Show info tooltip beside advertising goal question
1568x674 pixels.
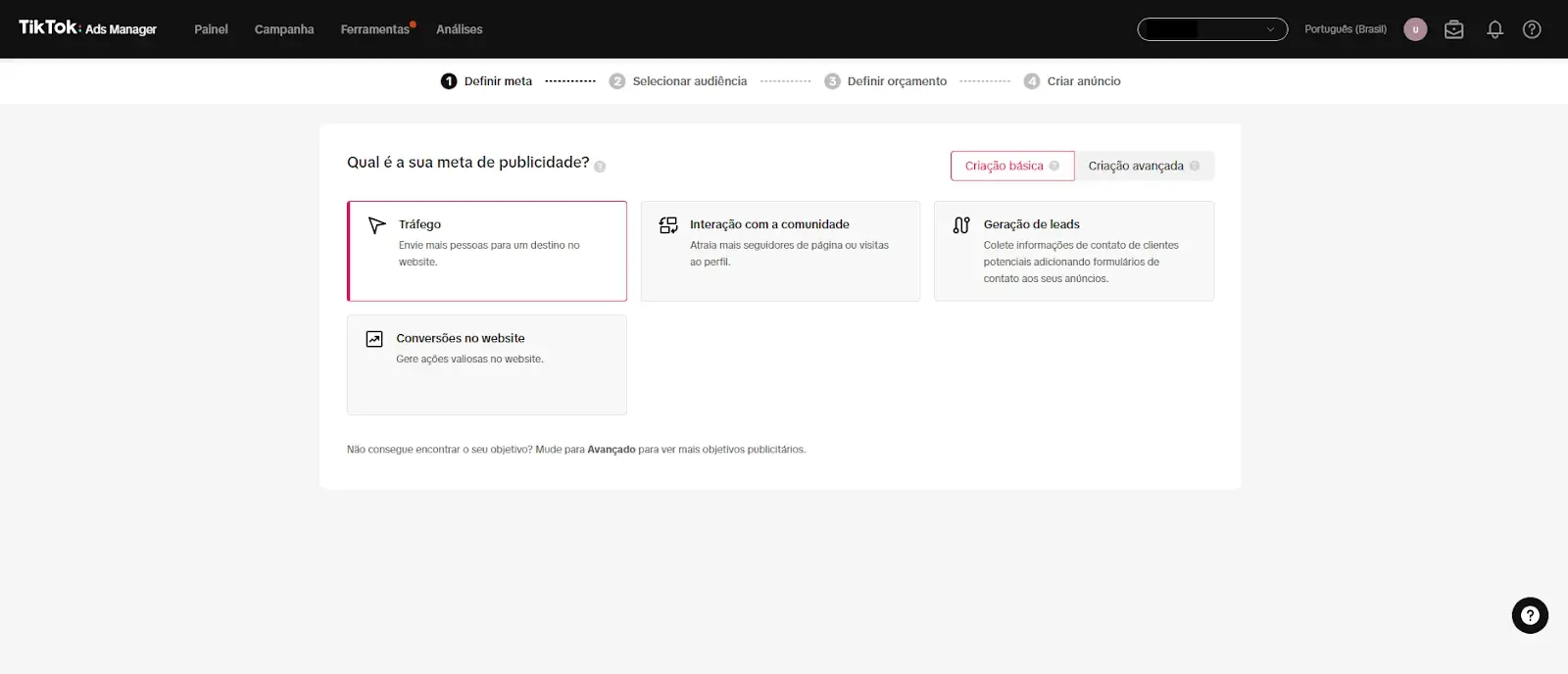pos(600,167)
